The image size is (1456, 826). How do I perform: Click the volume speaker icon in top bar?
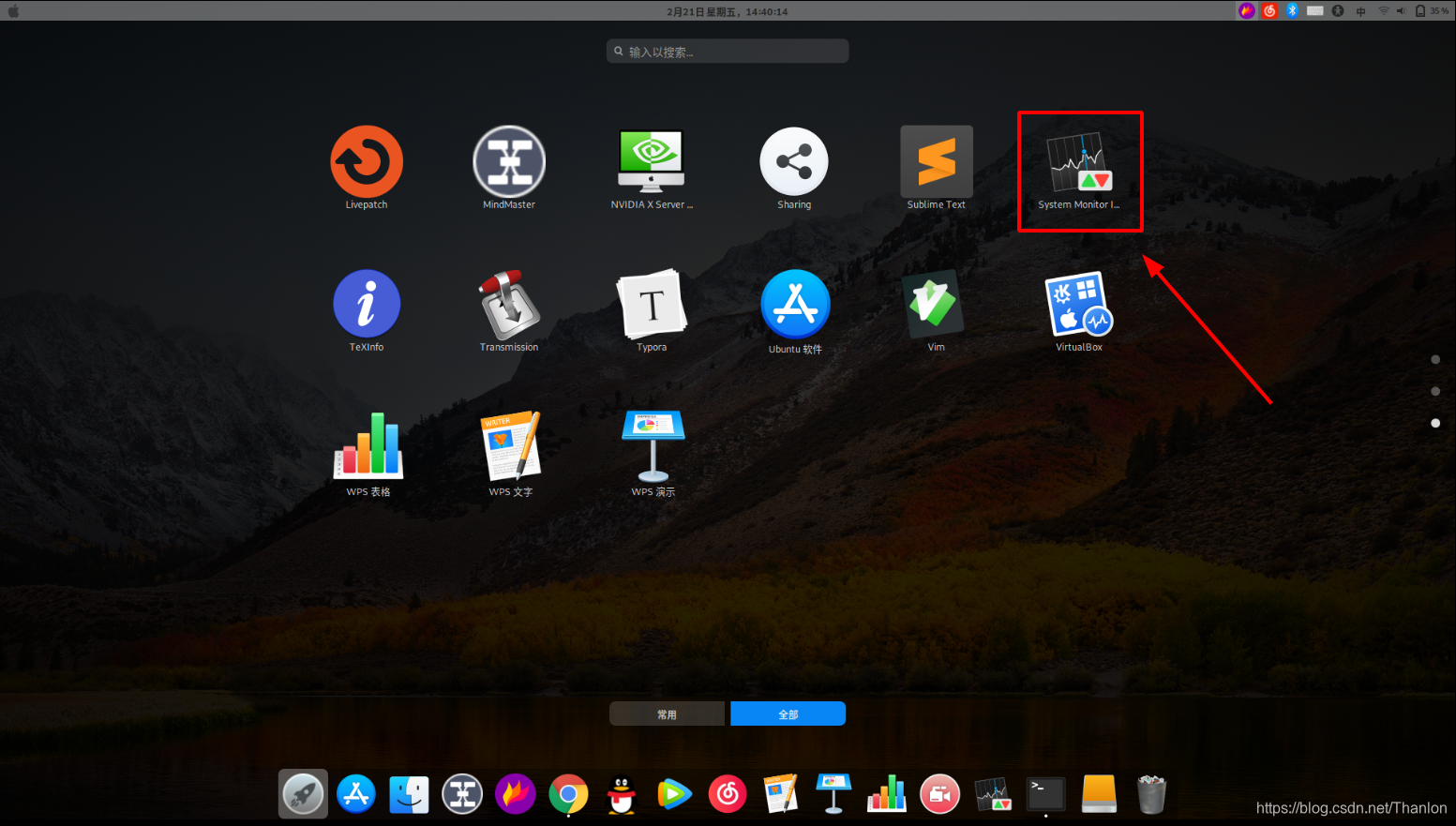pyautogui.click(x=1402, y=11)
